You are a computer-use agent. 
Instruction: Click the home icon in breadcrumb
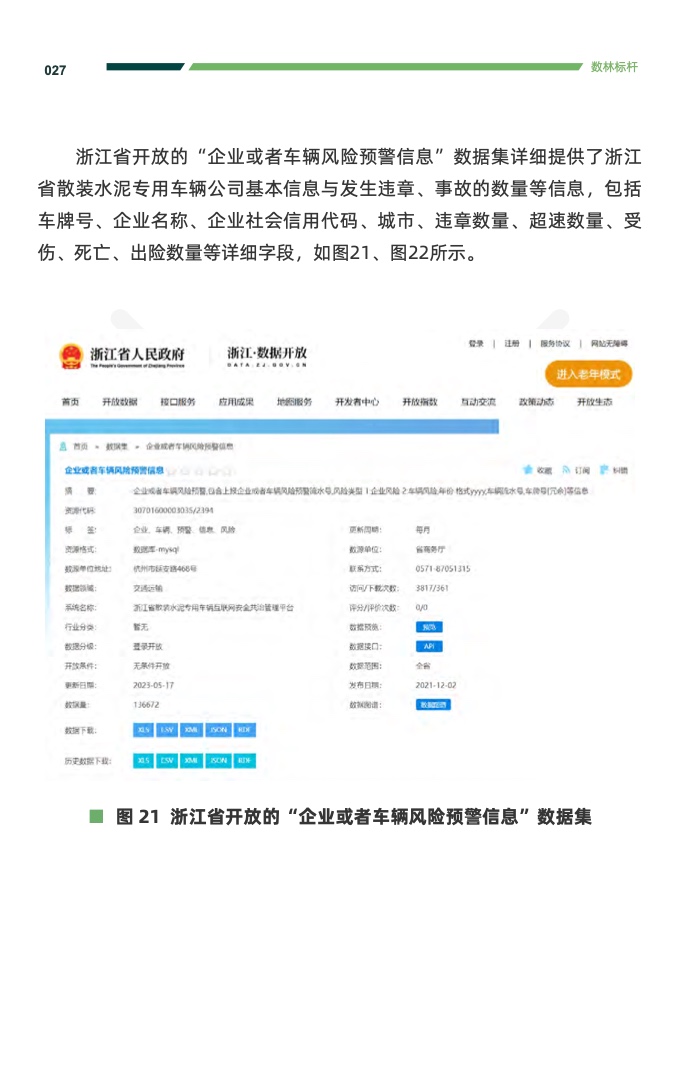coord(63,446)
